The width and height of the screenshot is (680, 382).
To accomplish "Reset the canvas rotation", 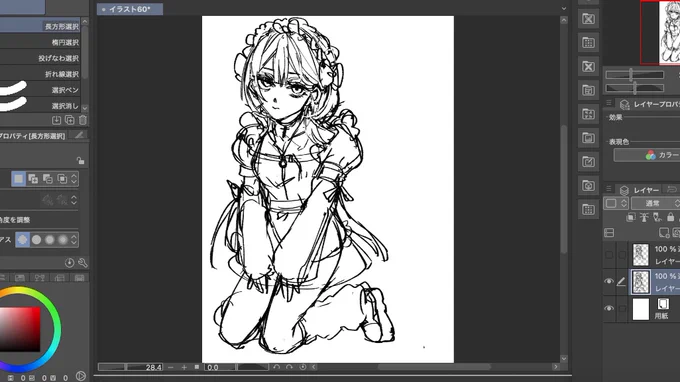I will [x=302, y=367].
